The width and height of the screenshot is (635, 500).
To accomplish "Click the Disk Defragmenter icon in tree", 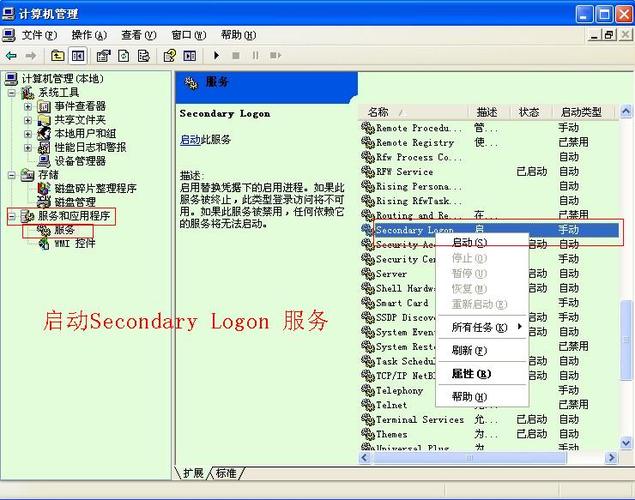I will 44,188.
